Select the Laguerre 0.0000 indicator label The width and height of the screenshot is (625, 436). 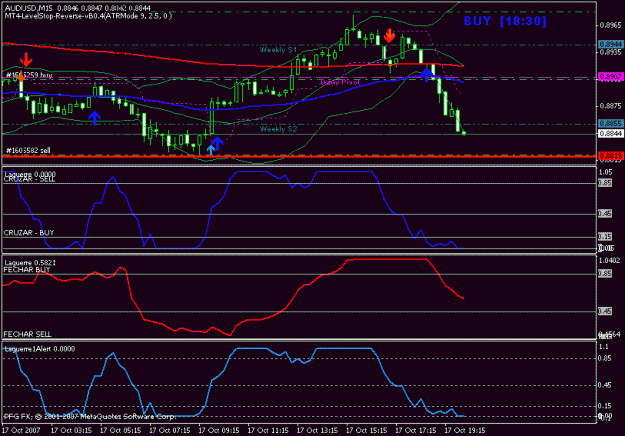[30, 174]
